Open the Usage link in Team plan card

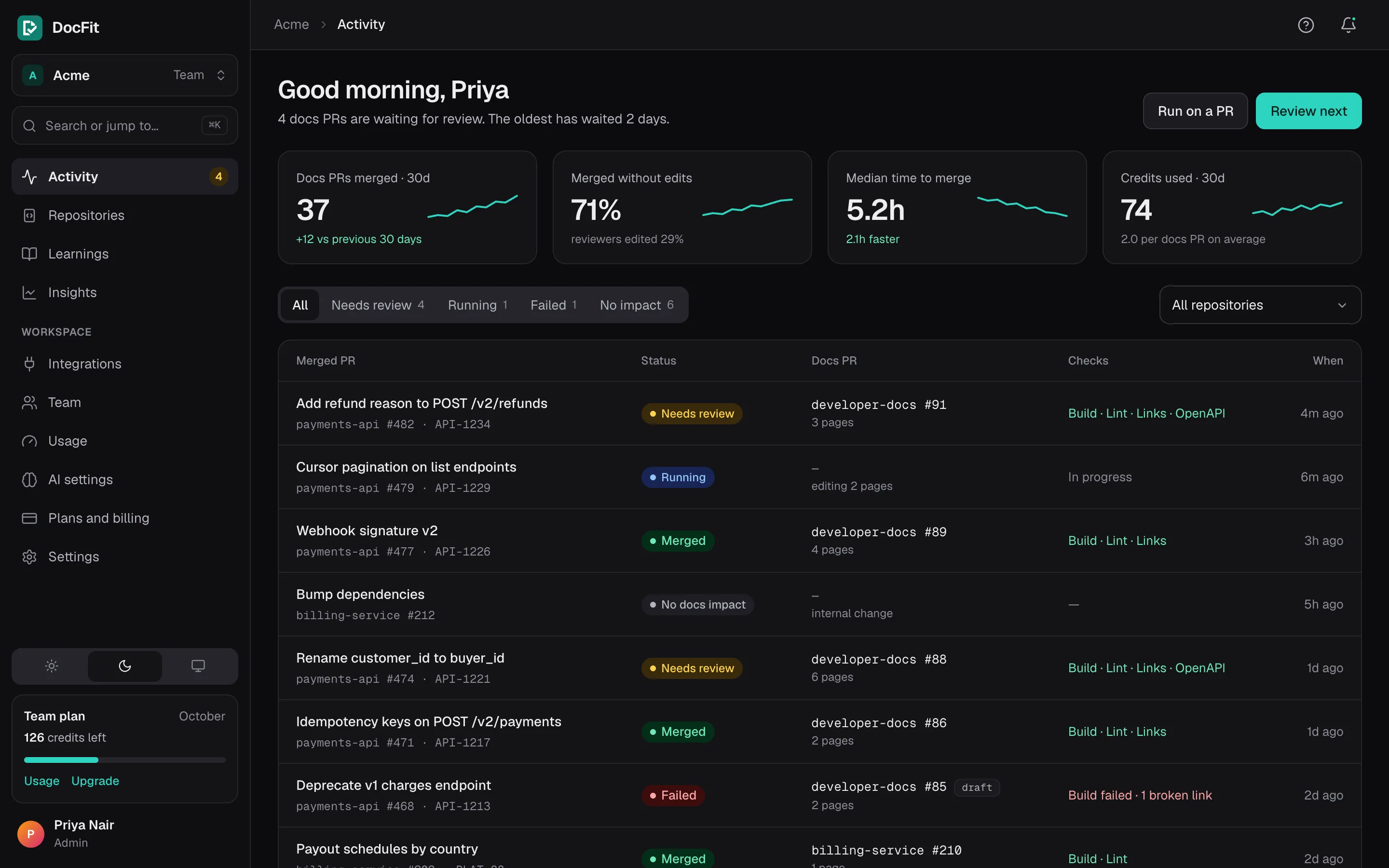[x=42, y=781]
